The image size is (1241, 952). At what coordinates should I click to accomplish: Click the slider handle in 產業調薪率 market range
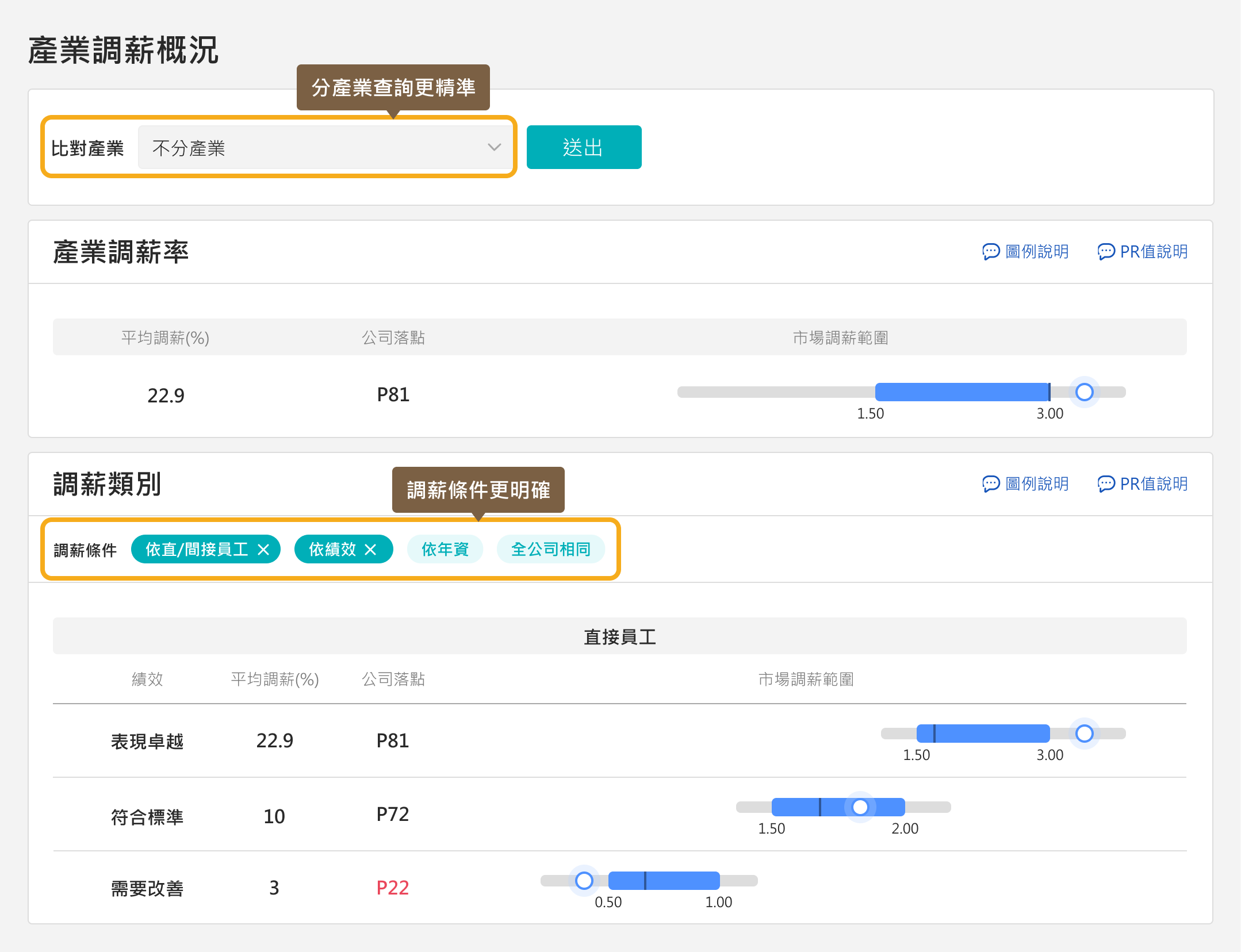pyautogui.click(x=1084, y=392)
